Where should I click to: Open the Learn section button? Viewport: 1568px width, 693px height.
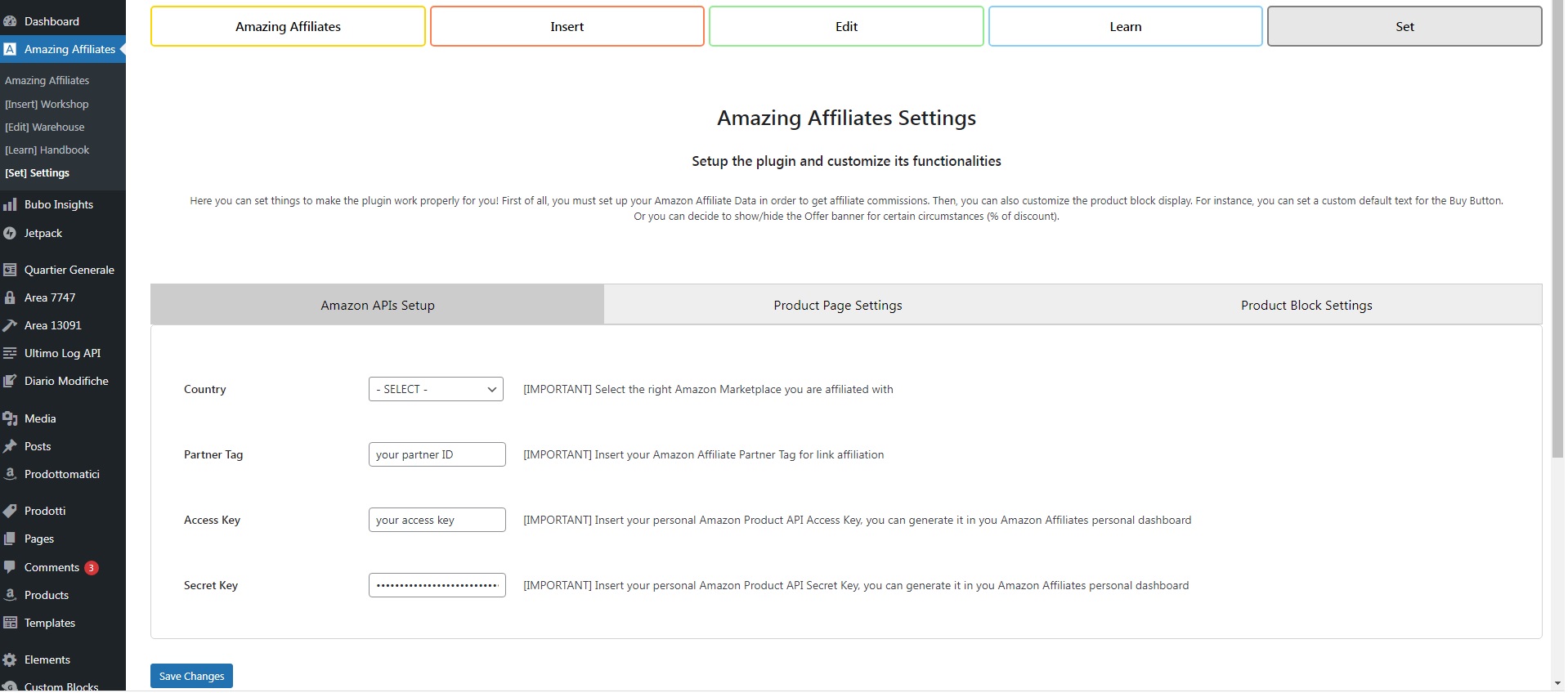tap(1125, 26)
